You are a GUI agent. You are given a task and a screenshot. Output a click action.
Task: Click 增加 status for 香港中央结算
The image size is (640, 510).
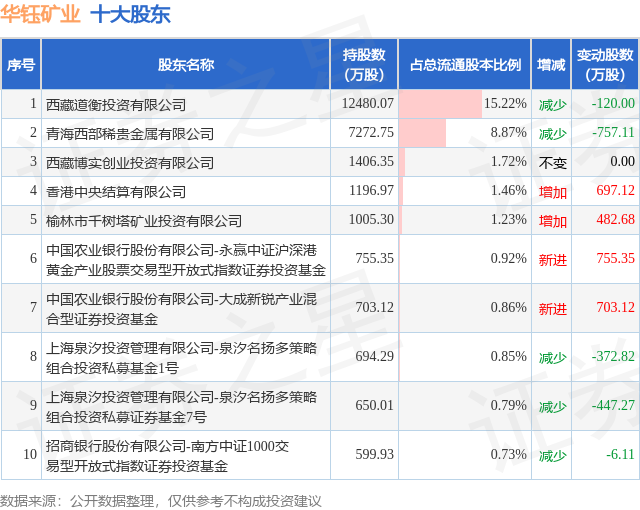tap(552, 192)
